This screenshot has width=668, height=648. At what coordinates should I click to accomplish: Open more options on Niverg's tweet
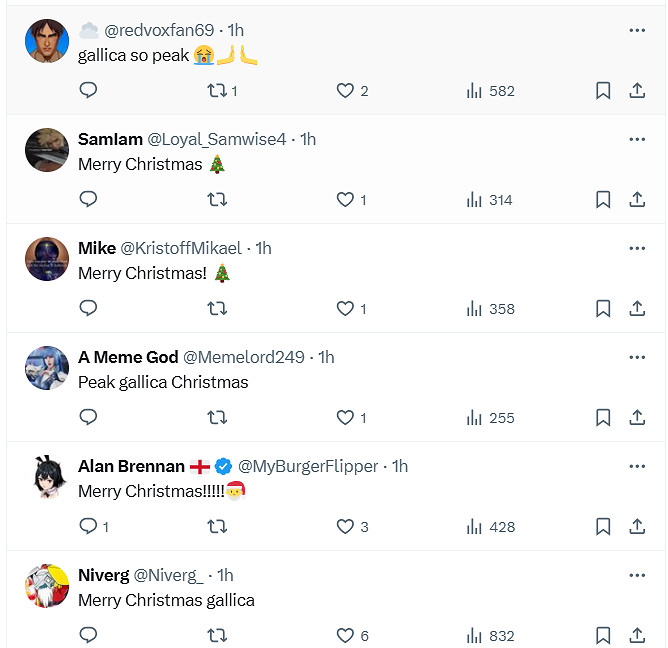click(637, 575)
